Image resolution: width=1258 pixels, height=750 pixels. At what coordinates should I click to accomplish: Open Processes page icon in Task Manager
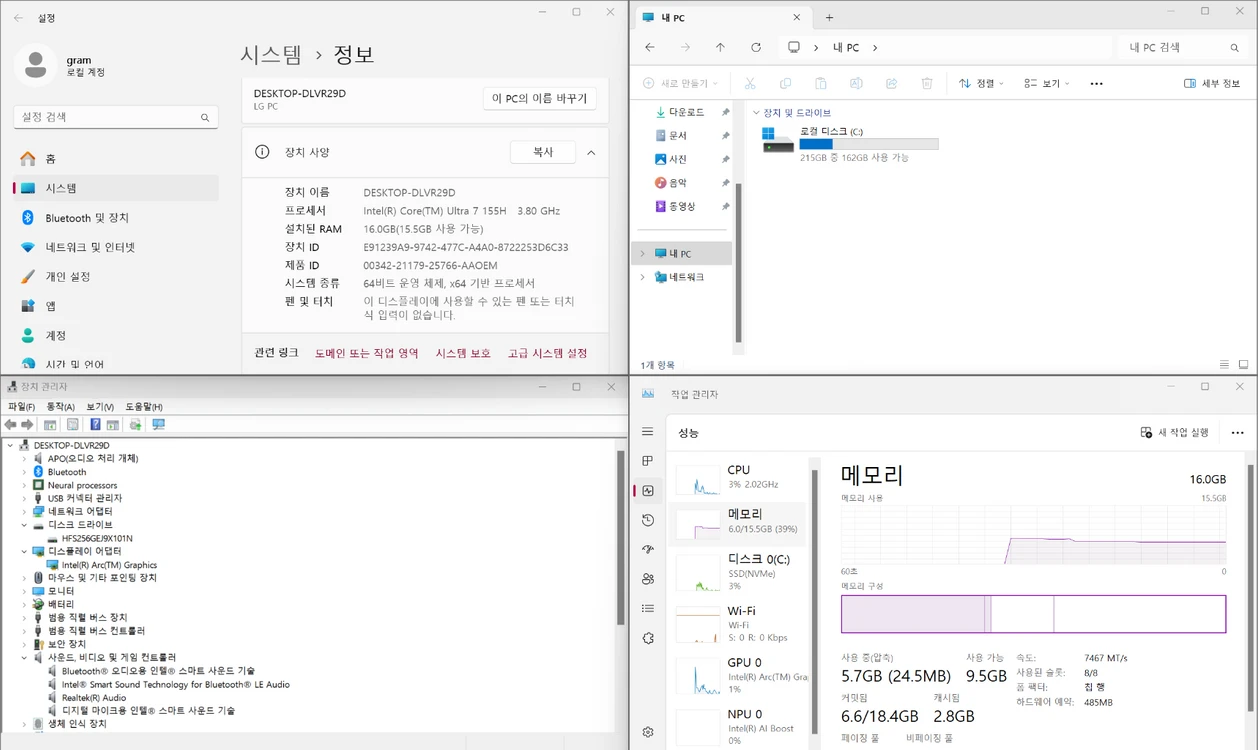click(648, 461)
